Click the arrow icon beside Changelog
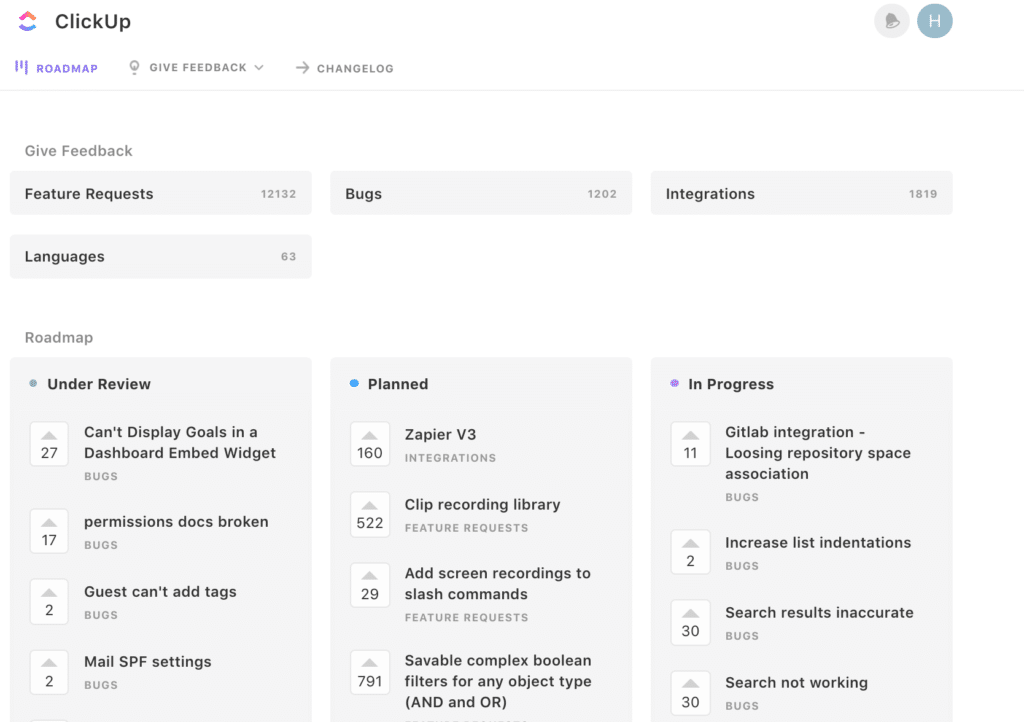The image size is (1024, 722). [302, 68]
